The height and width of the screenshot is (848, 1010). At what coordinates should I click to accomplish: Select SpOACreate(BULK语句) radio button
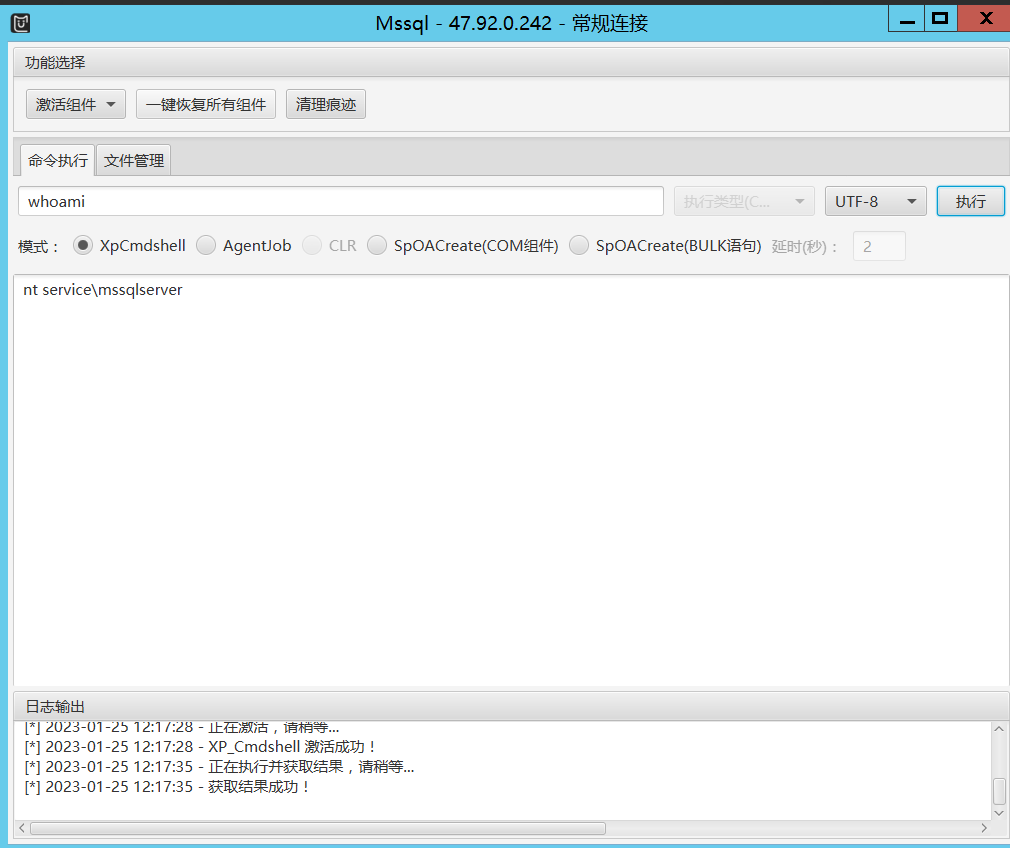(x=579, y=246)
